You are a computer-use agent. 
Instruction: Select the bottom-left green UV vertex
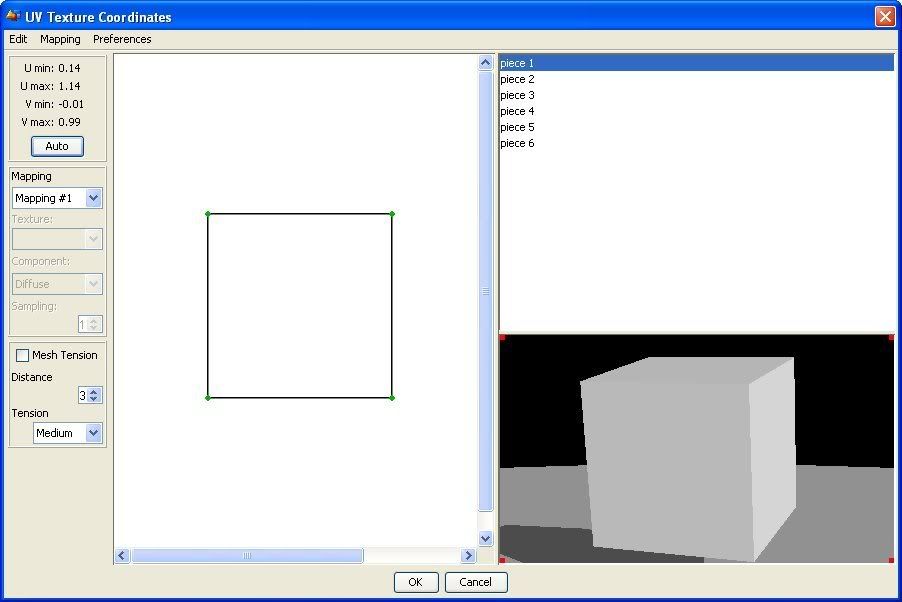(x=208, y=398)
